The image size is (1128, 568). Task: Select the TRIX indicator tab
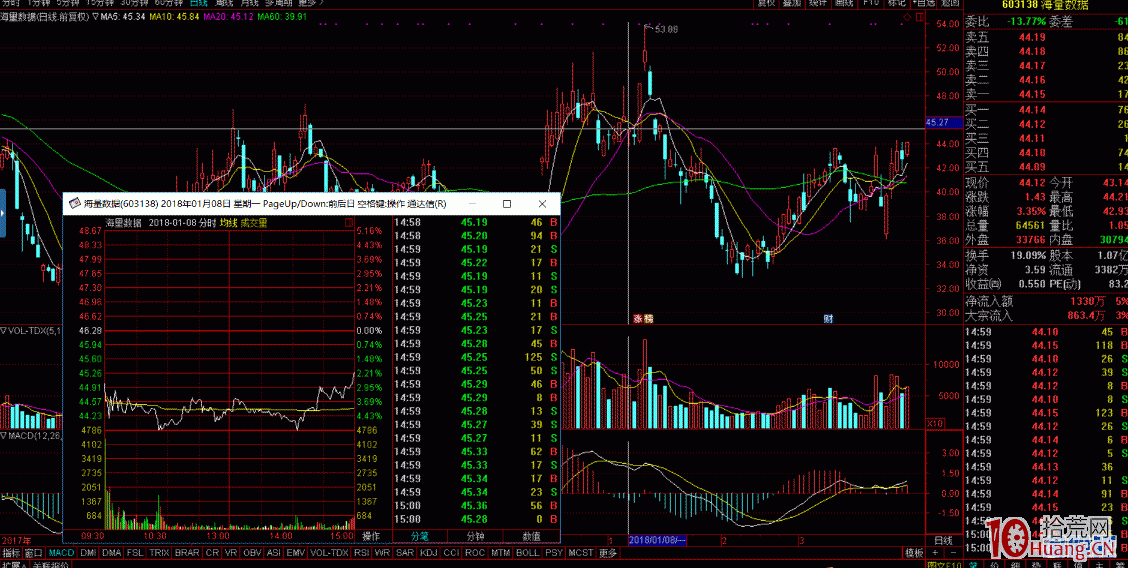(x=159, y=553)
